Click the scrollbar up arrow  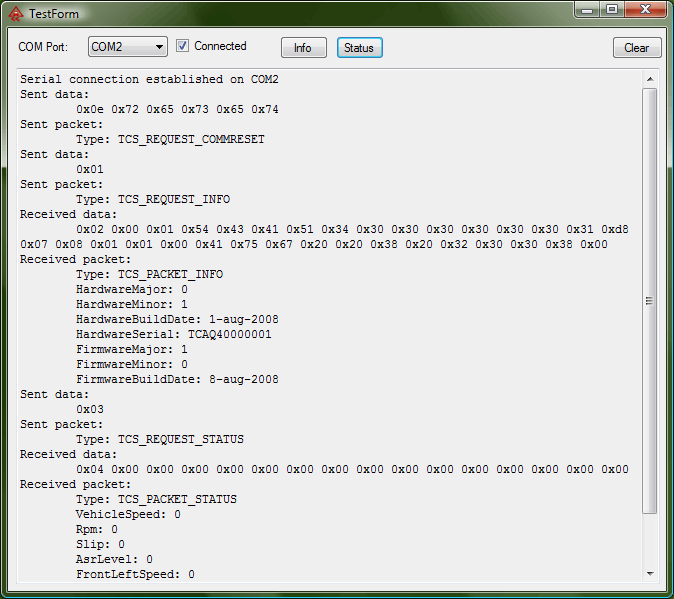pos(650,79)
